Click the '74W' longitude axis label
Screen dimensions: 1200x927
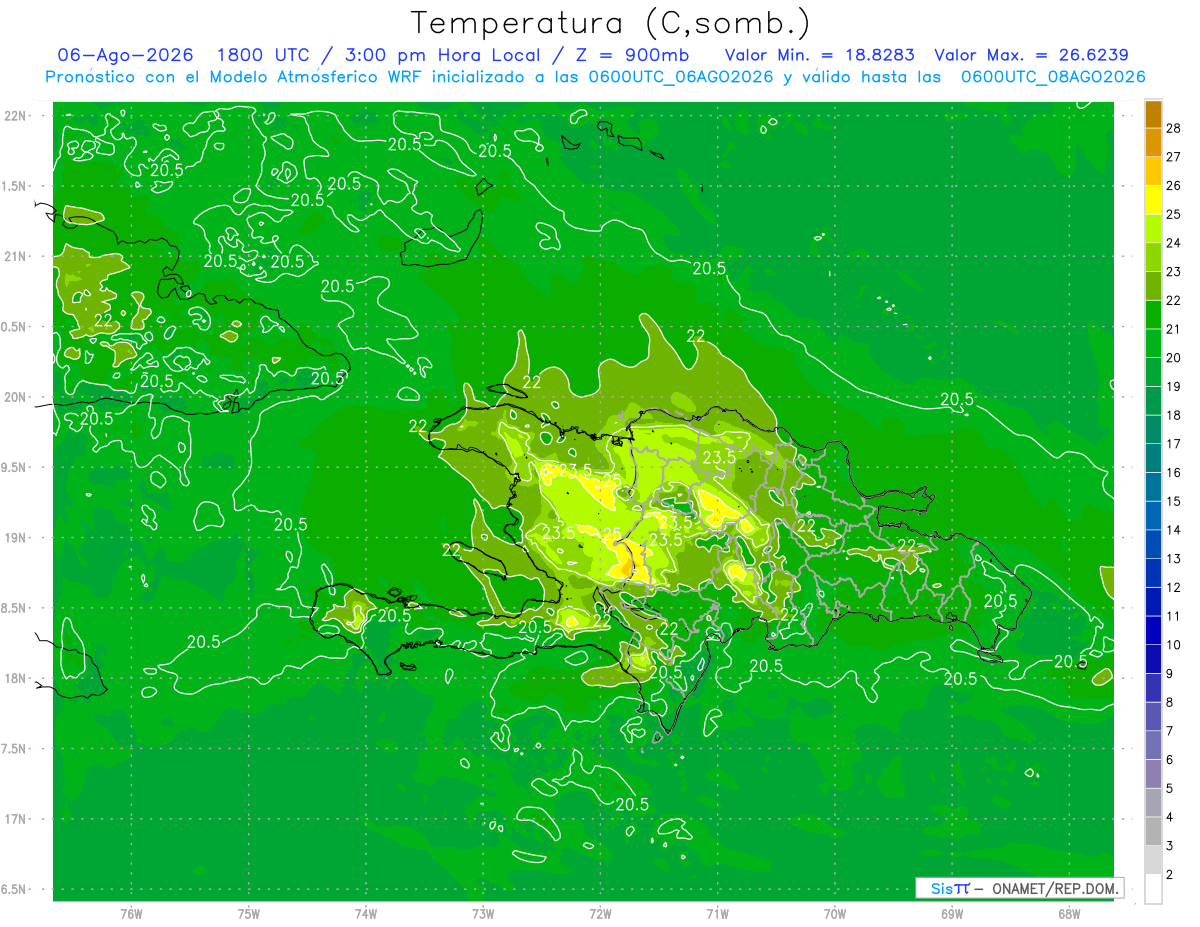coord(366,913)
